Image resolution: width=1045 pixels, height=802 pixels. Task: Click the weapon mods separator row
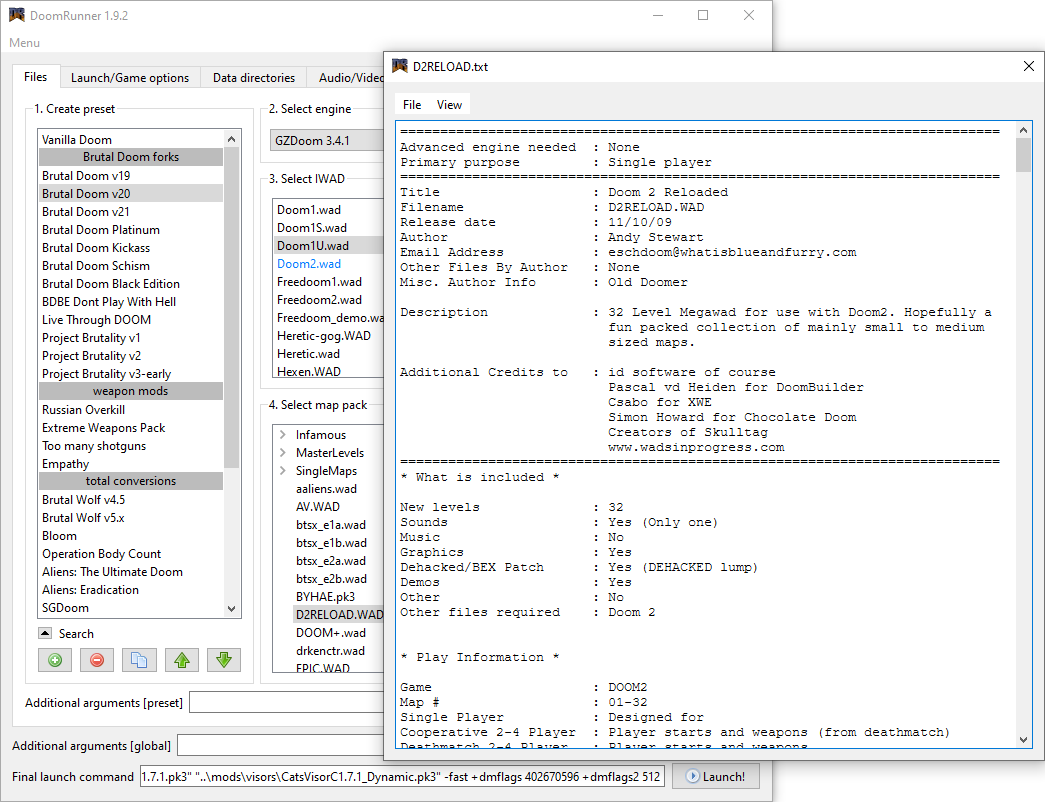[x=131, y=391]
